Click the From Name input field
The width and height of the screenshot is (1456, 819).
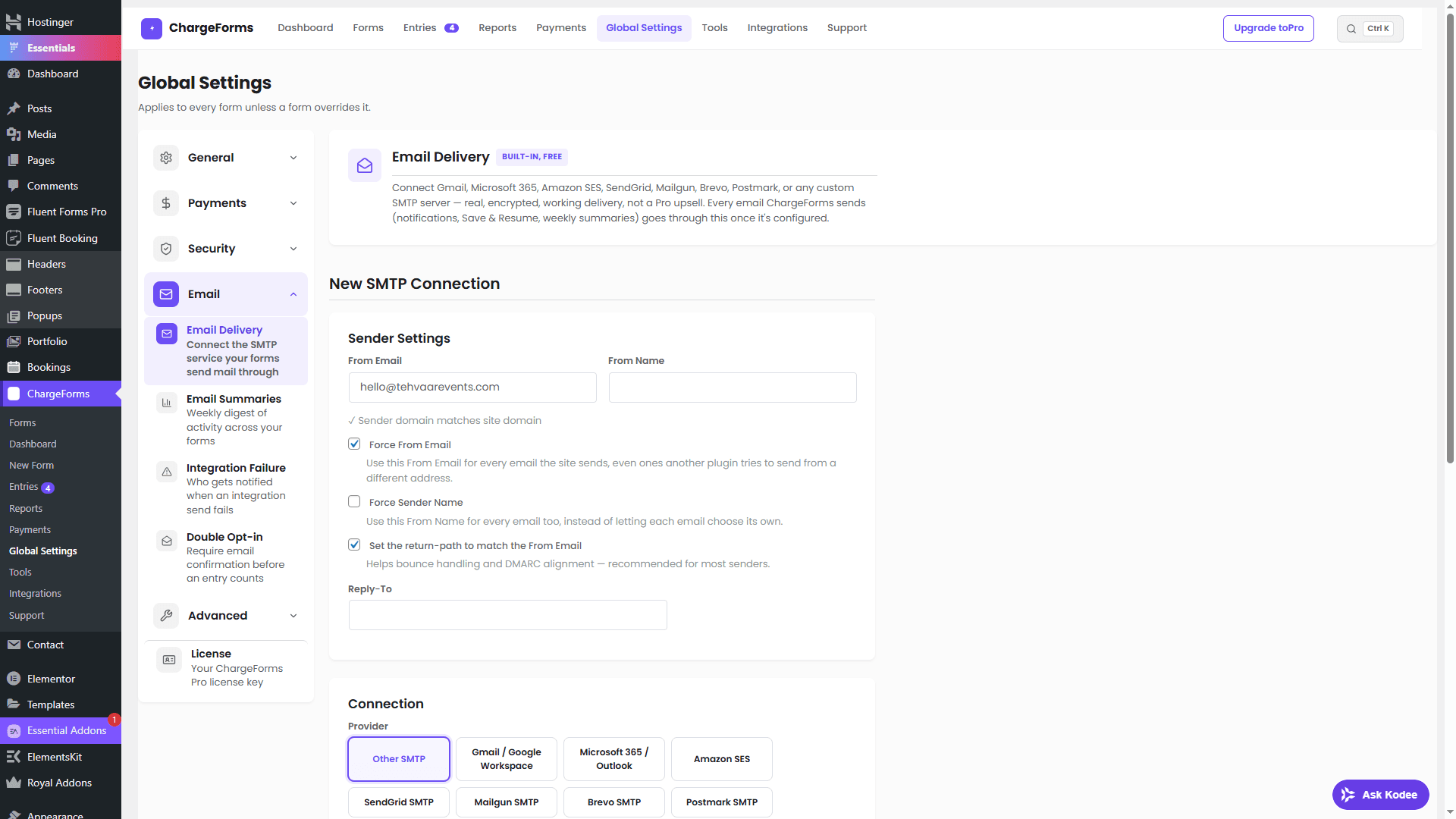[x=733, y=388]
